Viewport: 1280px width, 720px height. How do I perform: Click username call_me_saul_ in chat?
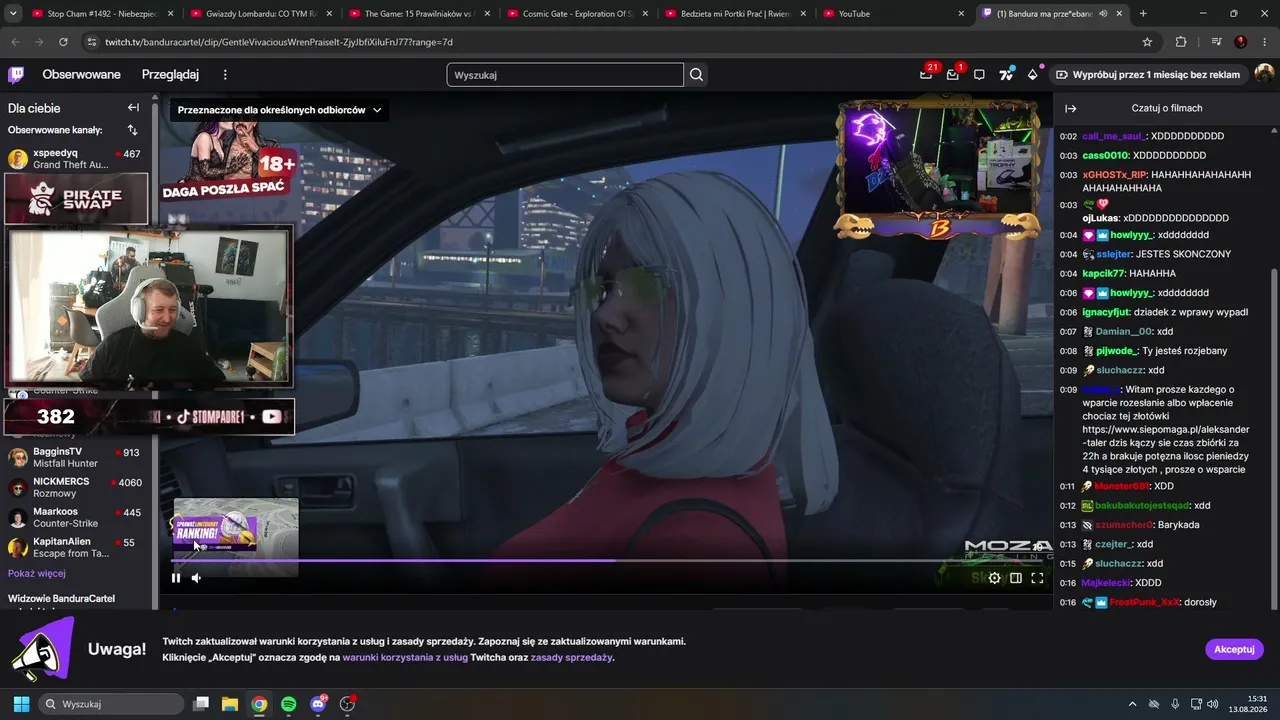(x=1113, y=136)
